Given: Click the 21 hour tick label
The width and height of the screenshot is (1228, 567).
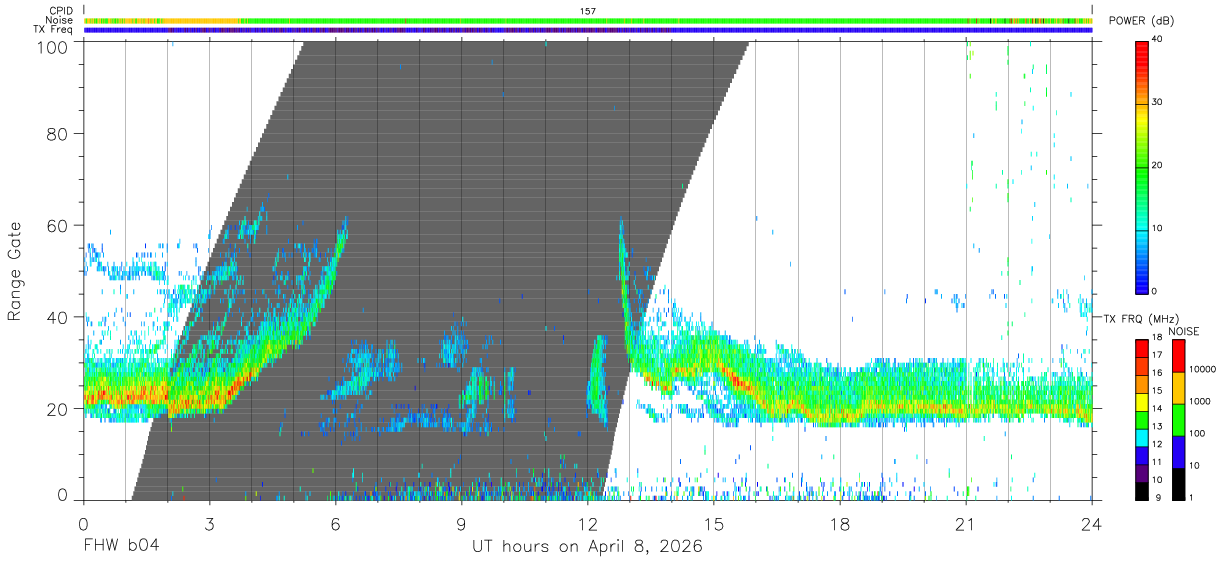Looking at the screenshot, I should [x=965, y=523].
